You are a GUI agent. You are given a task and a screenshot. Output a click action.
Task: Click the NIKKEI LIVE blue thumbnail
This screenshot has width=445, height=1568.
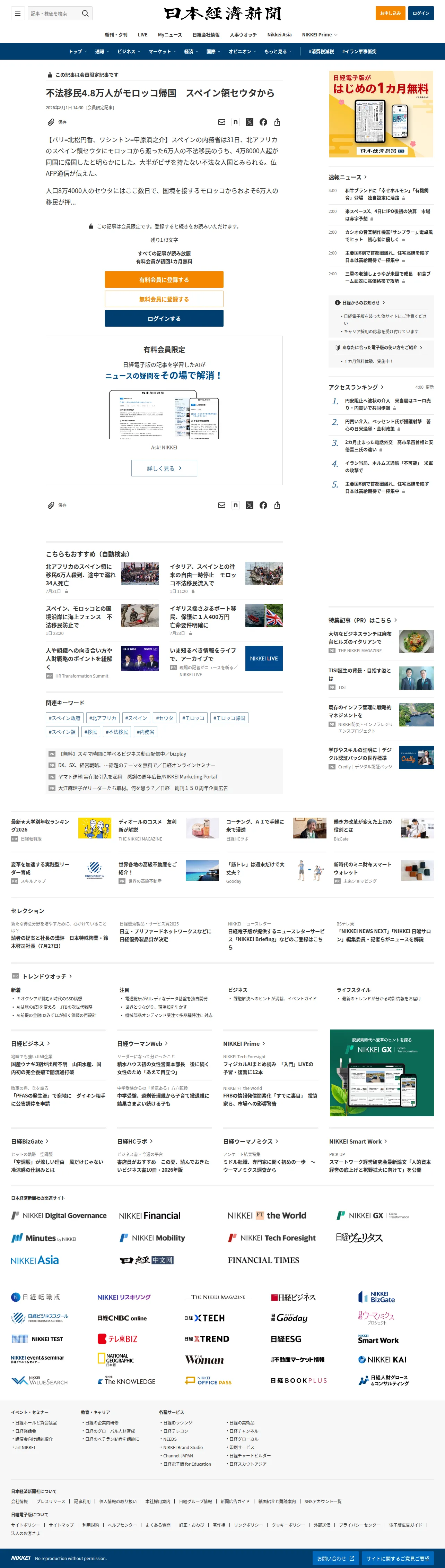click(264, 658)
